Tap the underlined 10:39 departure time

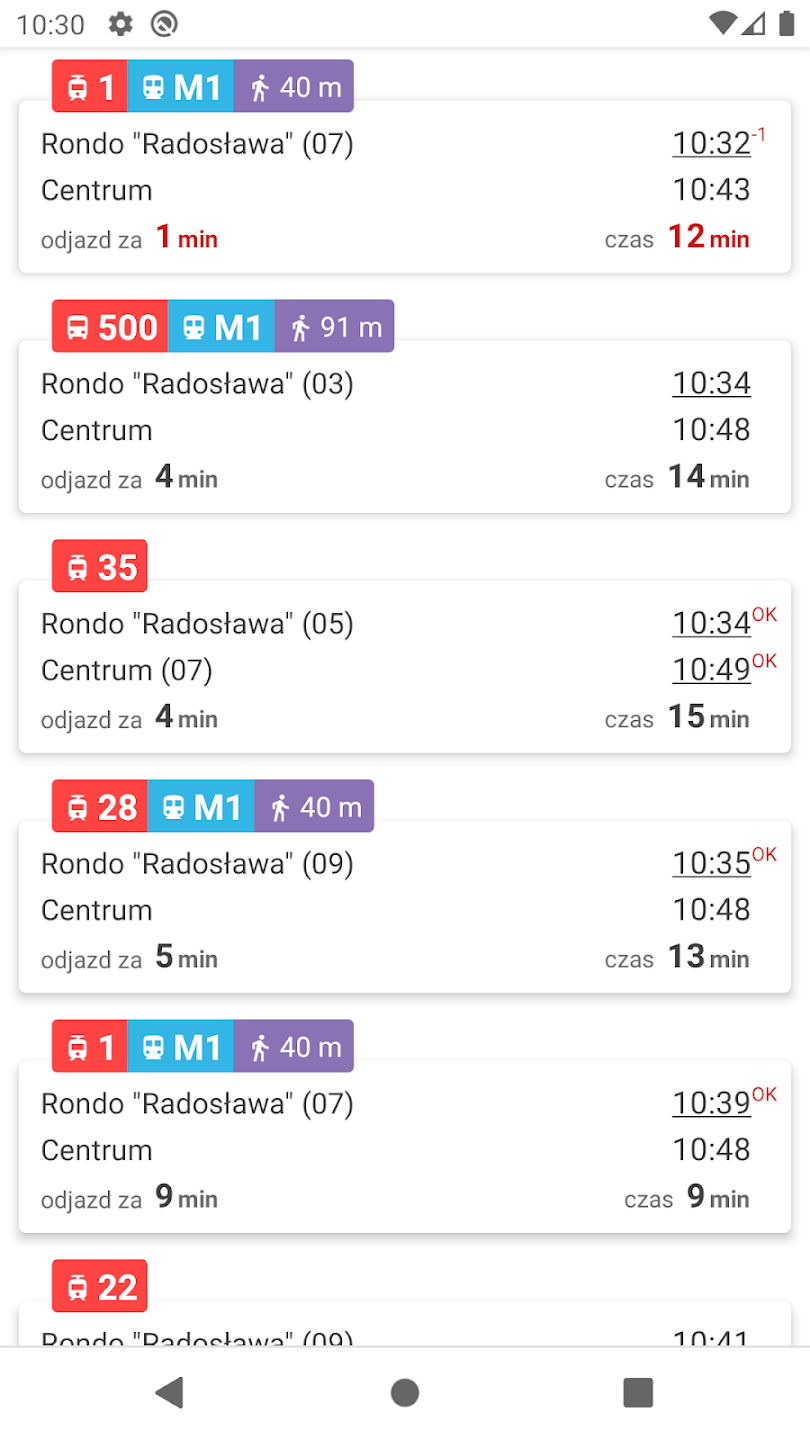(x=711, y=1103)
